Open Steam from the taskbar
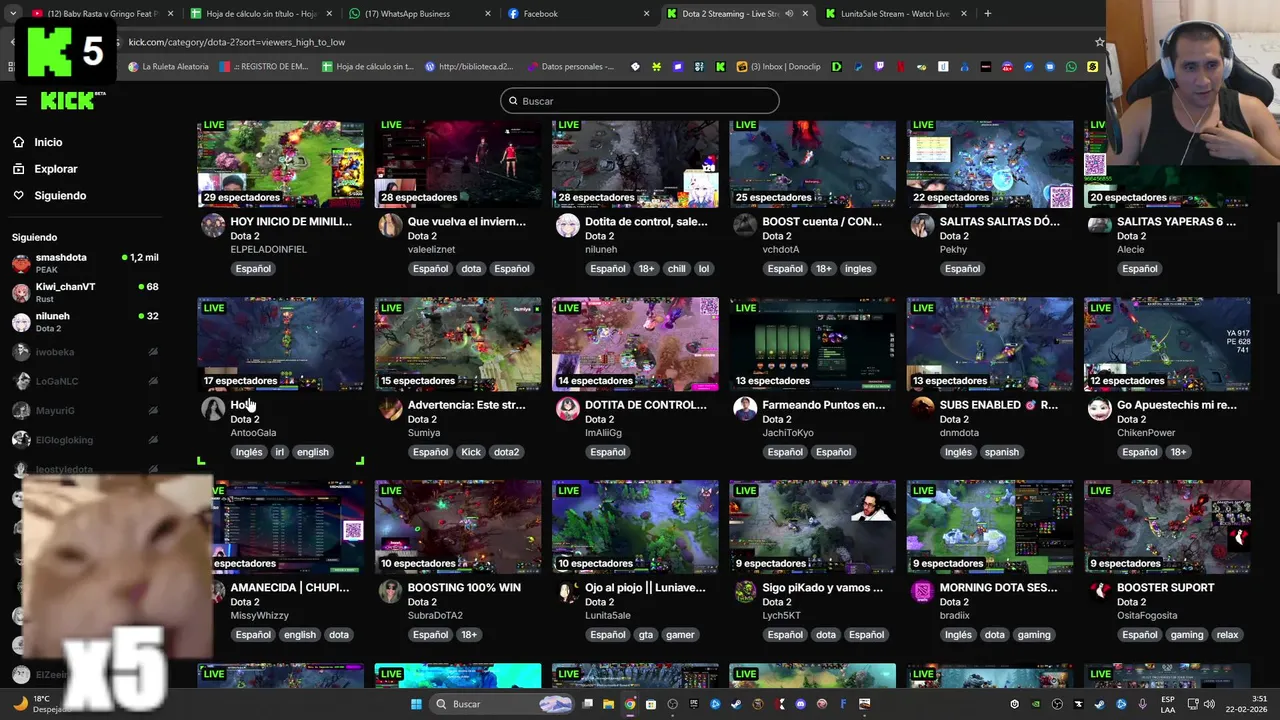1280x720 pixels. 737,704
